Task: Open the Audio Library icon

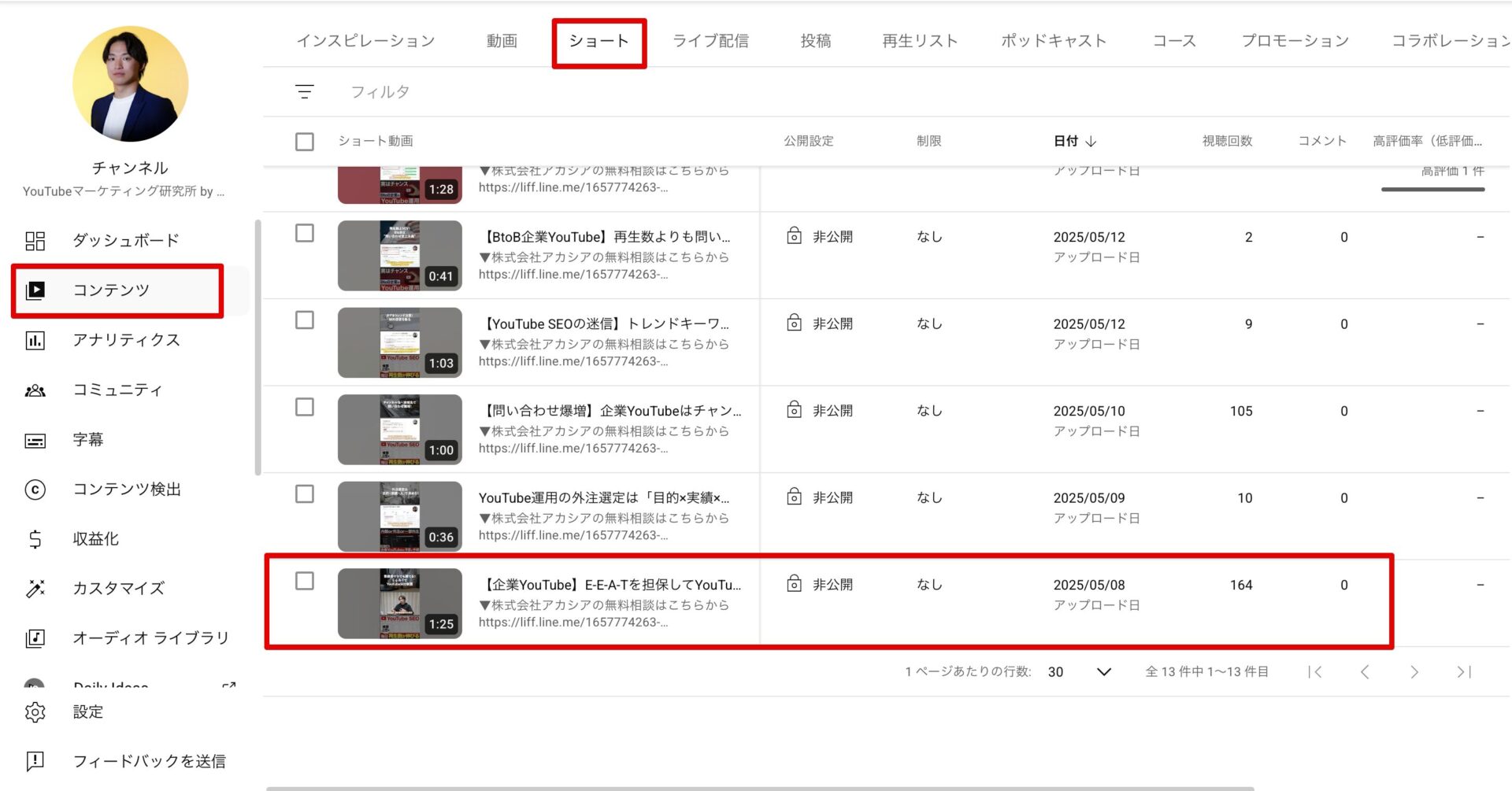Action: click(35, 638)
